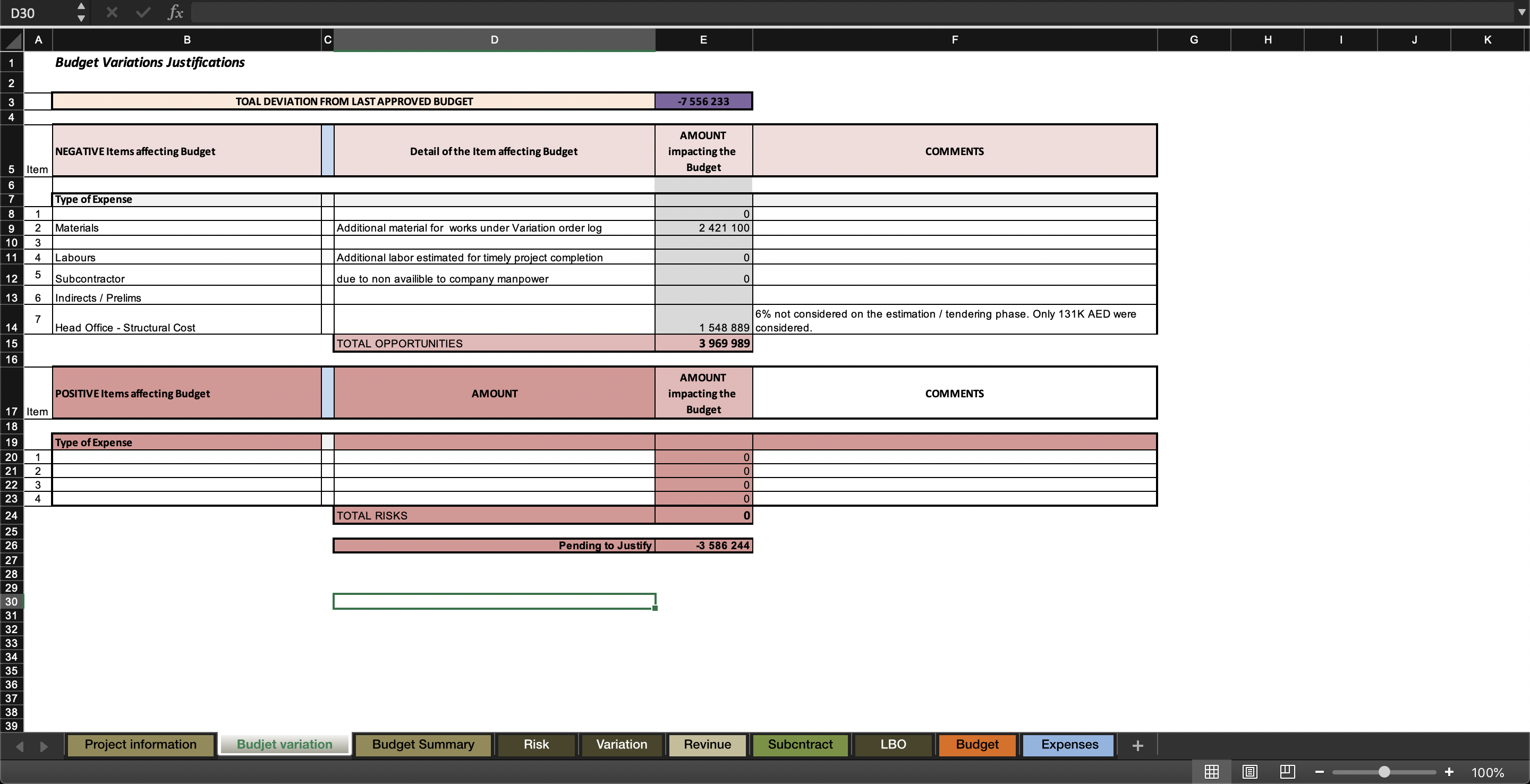Image resolution: width=1530 pixels, height=784 pixels.
Task: Switch to the LBO sheet tab
Action: (x=892, y=745)
